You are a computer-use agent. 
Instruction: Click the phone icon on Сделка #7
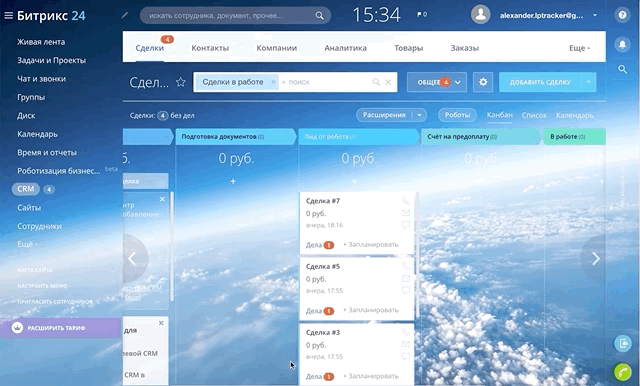coord(405,201)
